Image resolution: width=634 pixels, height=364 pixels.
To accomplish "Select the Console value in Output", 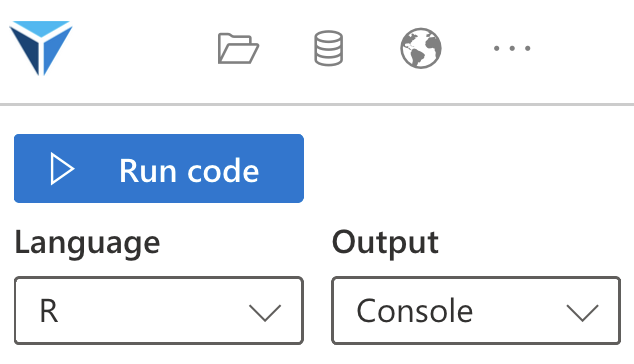I will coord(414,311).
